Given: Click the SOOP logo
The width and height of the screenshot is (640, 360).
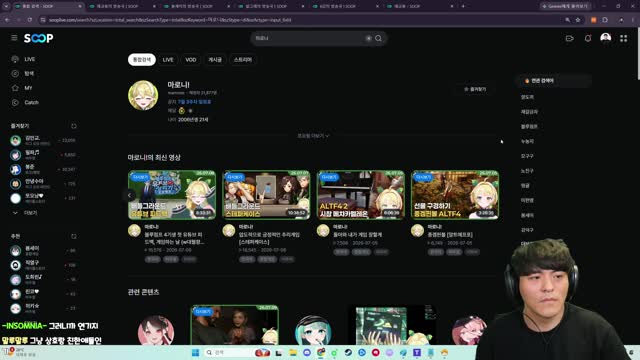Looking at the screenshot, I should [x=38, y=38].
